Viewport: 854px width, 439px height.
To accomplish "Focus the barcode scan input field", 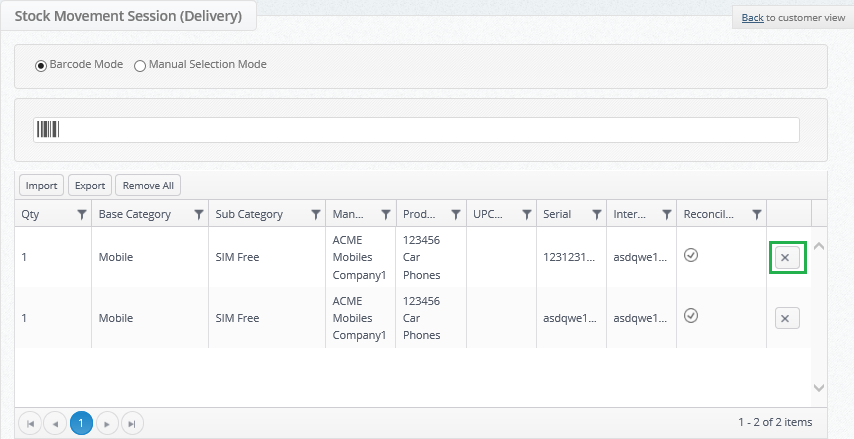I will (x=416, y=130).
